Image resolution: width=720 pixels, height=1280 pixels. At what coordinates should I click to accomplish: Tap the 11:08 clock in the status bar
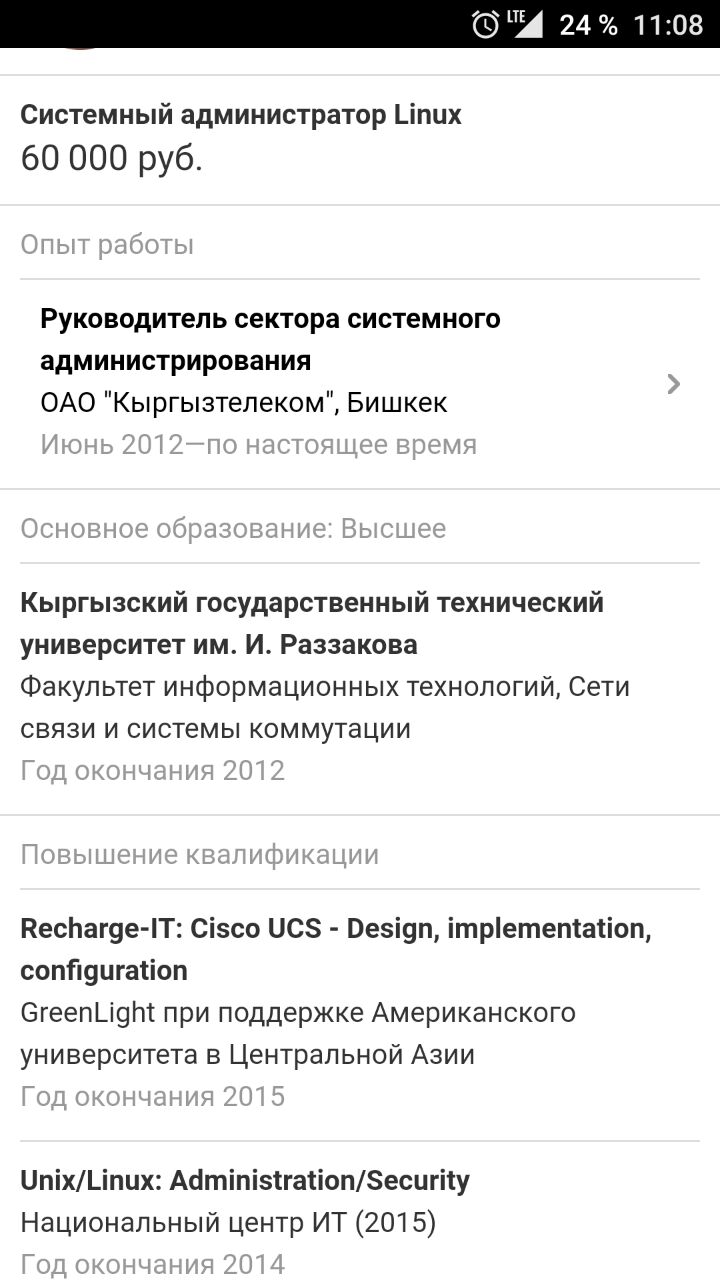(668, 25)
